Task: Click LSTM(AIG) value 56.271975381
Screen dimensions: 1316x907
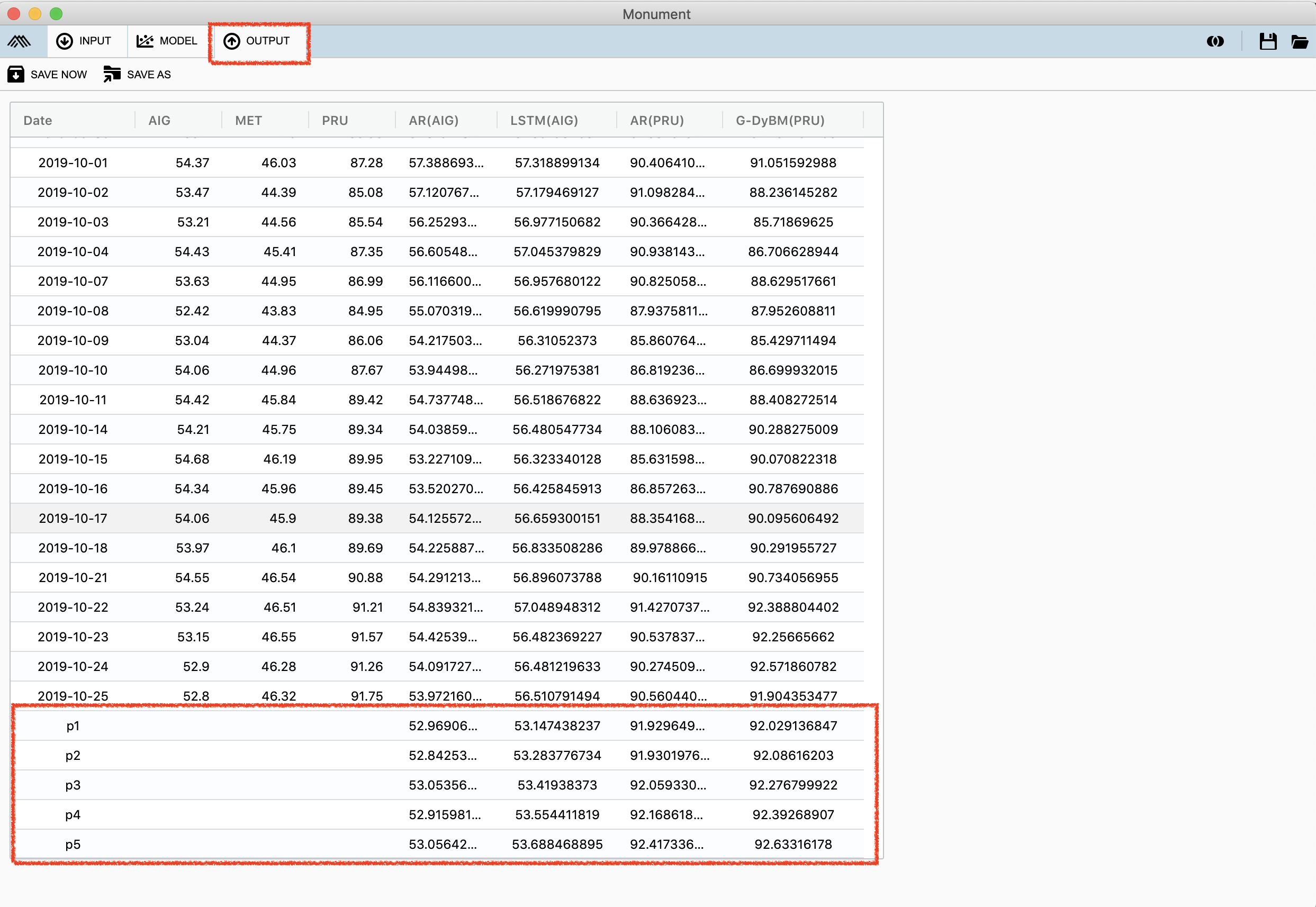Action: click(x=557, y=370)
